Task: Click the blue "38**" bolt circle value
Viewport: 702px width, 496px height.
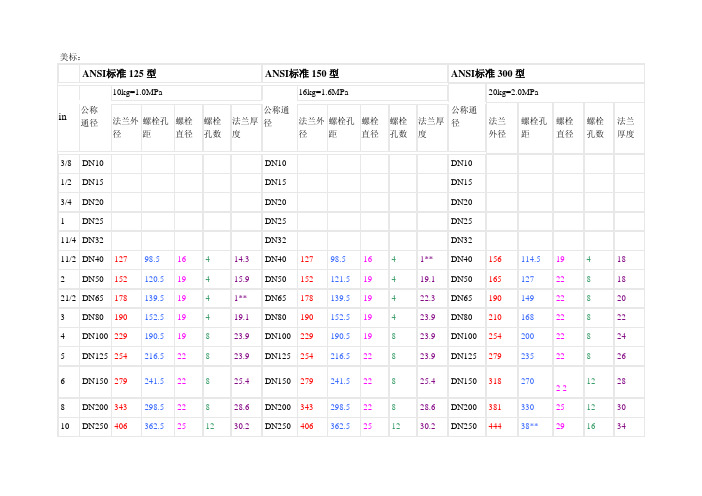Action: click(529, 426)
